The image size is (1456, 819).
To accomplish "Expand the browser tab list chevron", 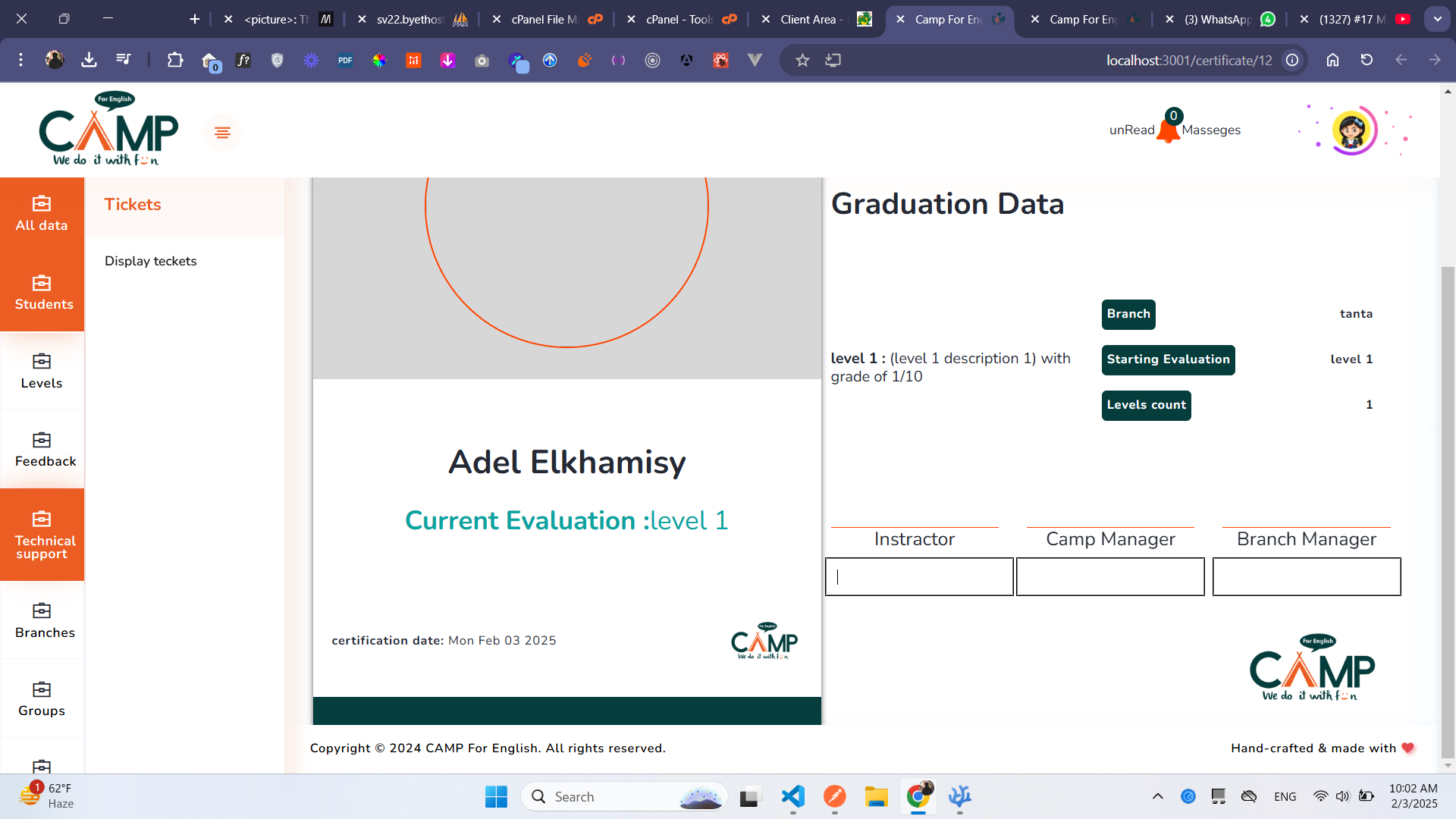I will (1437, 19).
